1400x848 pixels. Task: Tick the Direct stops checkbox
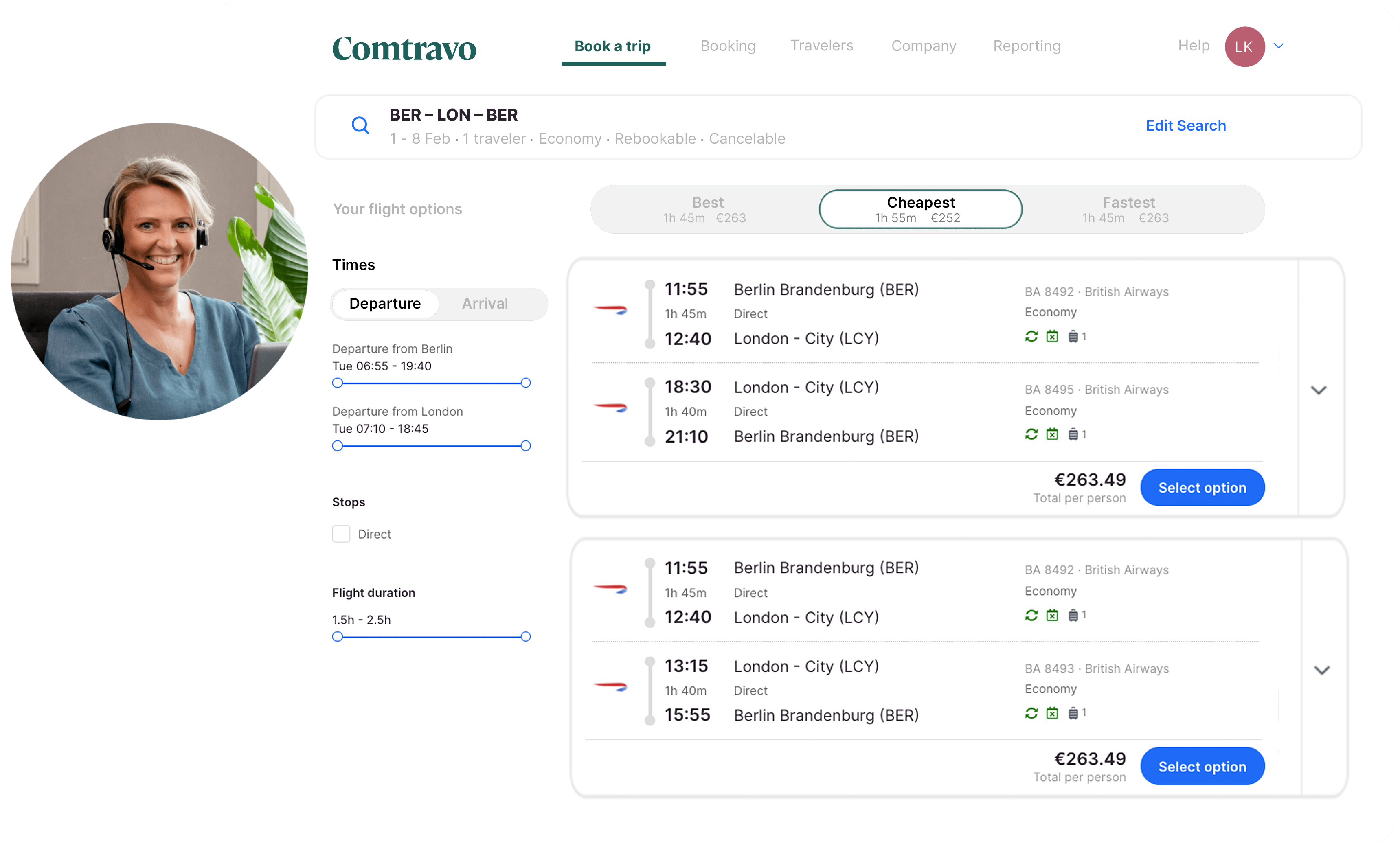coord(341,534)
